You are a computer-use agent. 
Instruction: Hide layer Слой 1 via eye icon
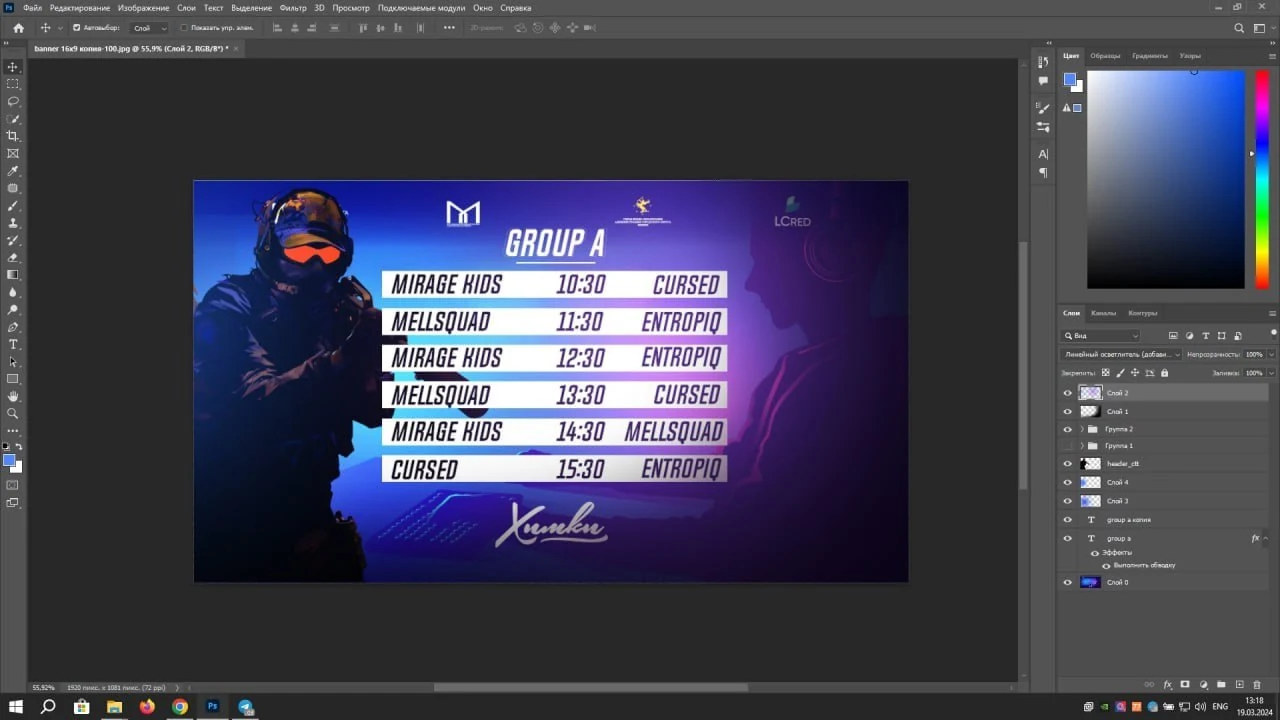[1067, 411]
